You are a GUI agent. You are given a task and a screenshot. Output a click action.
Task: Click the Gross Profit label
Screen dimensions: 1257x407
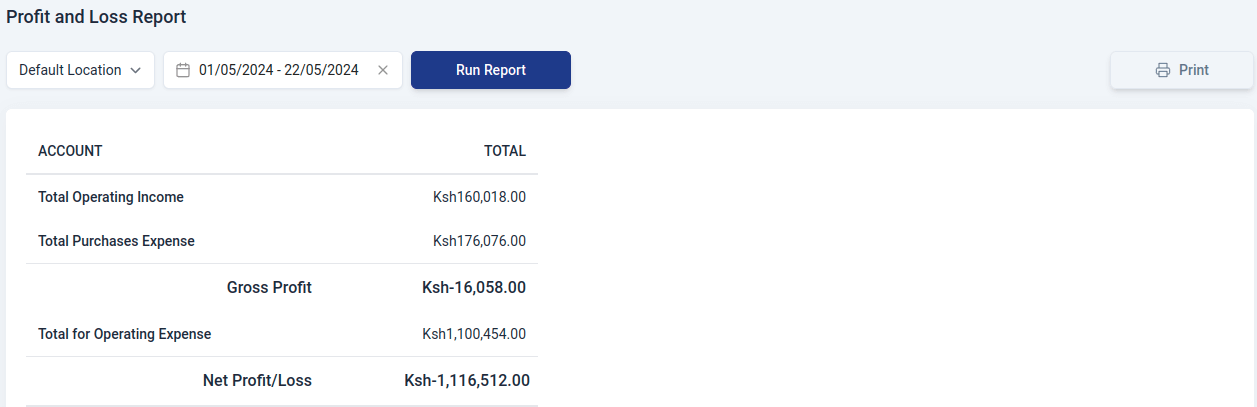point(269,288)
